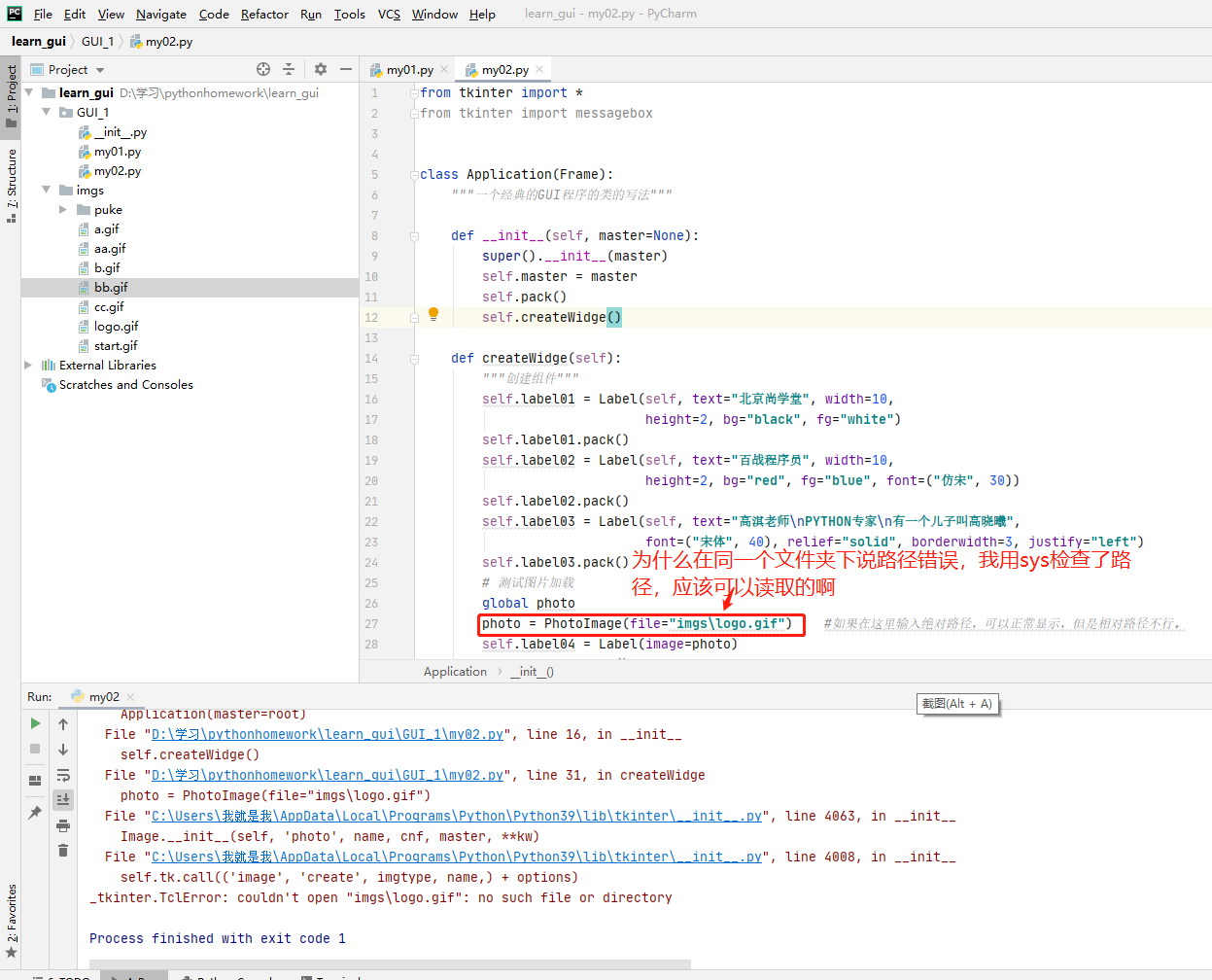Clear console output with trash icon
1212x980 pixels.
pyautogui.click(x=63, y=850)
